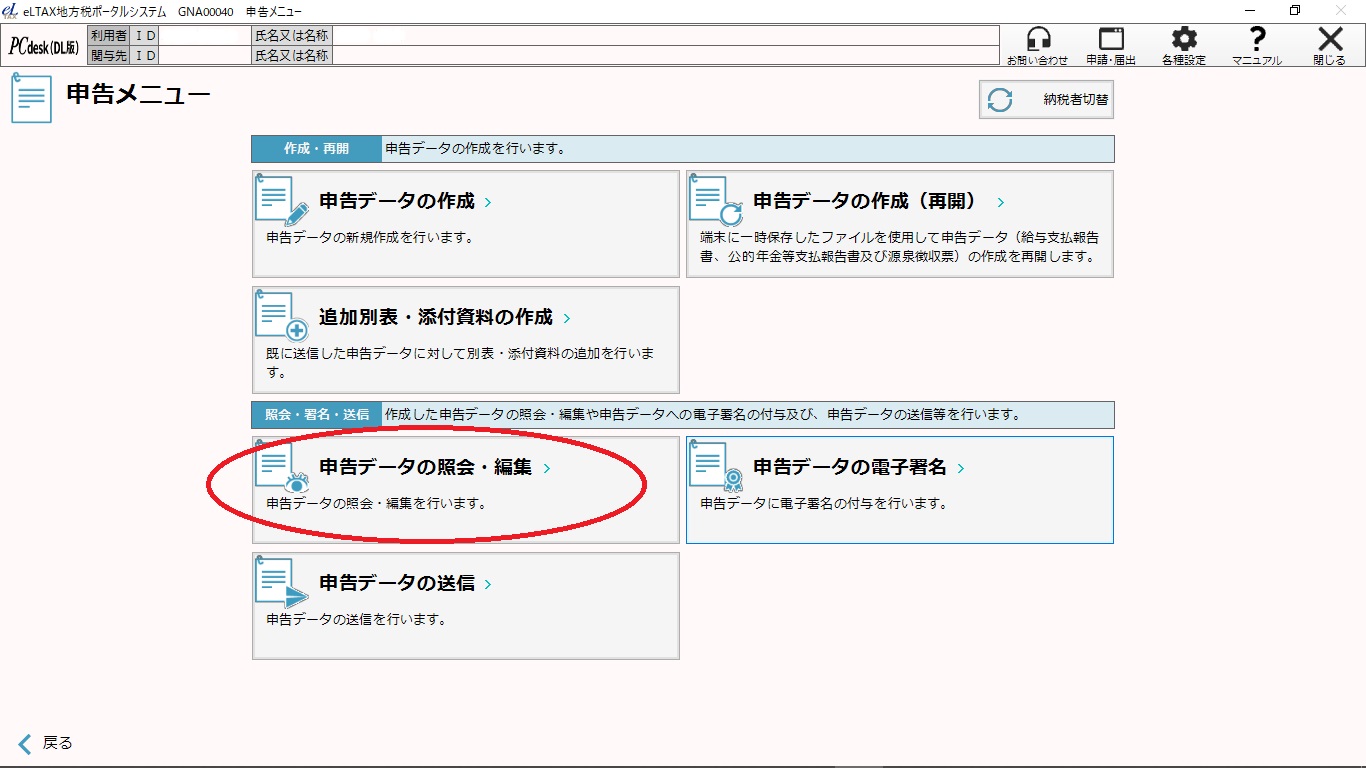Screen dimensions: 1366x768
Task: Click the 閉じる X icon in toolbar
Action: [x=1329, y=40]
